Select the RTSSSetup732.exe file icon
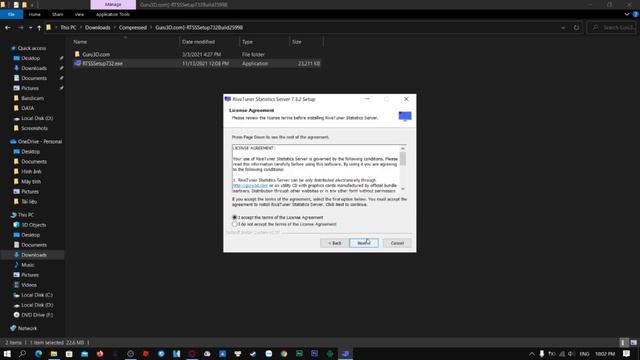 (x=77, y=63)
